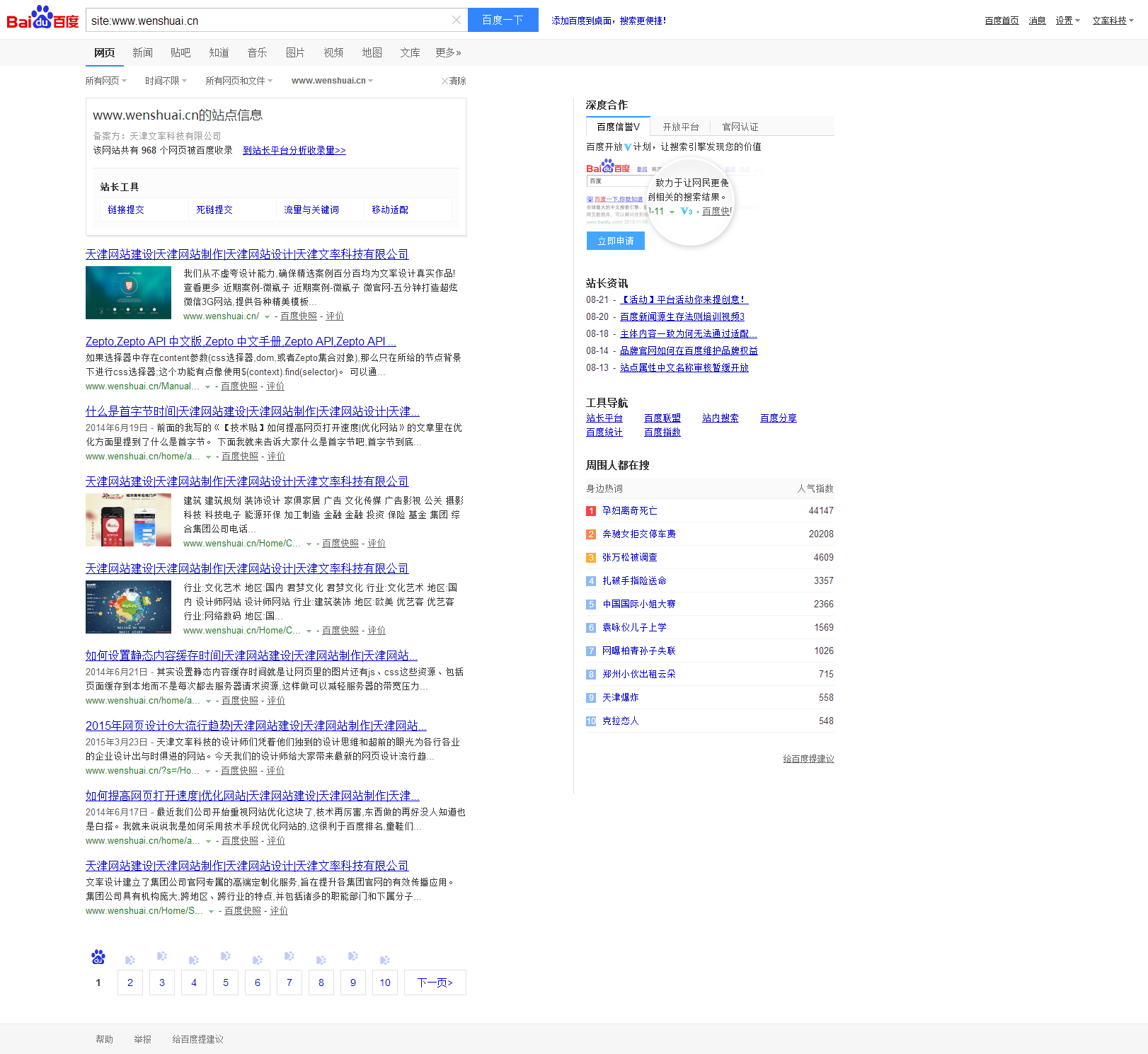Click the Baidu logo in the header
The image size is (1148, 1054).
(x=42, y=18)
